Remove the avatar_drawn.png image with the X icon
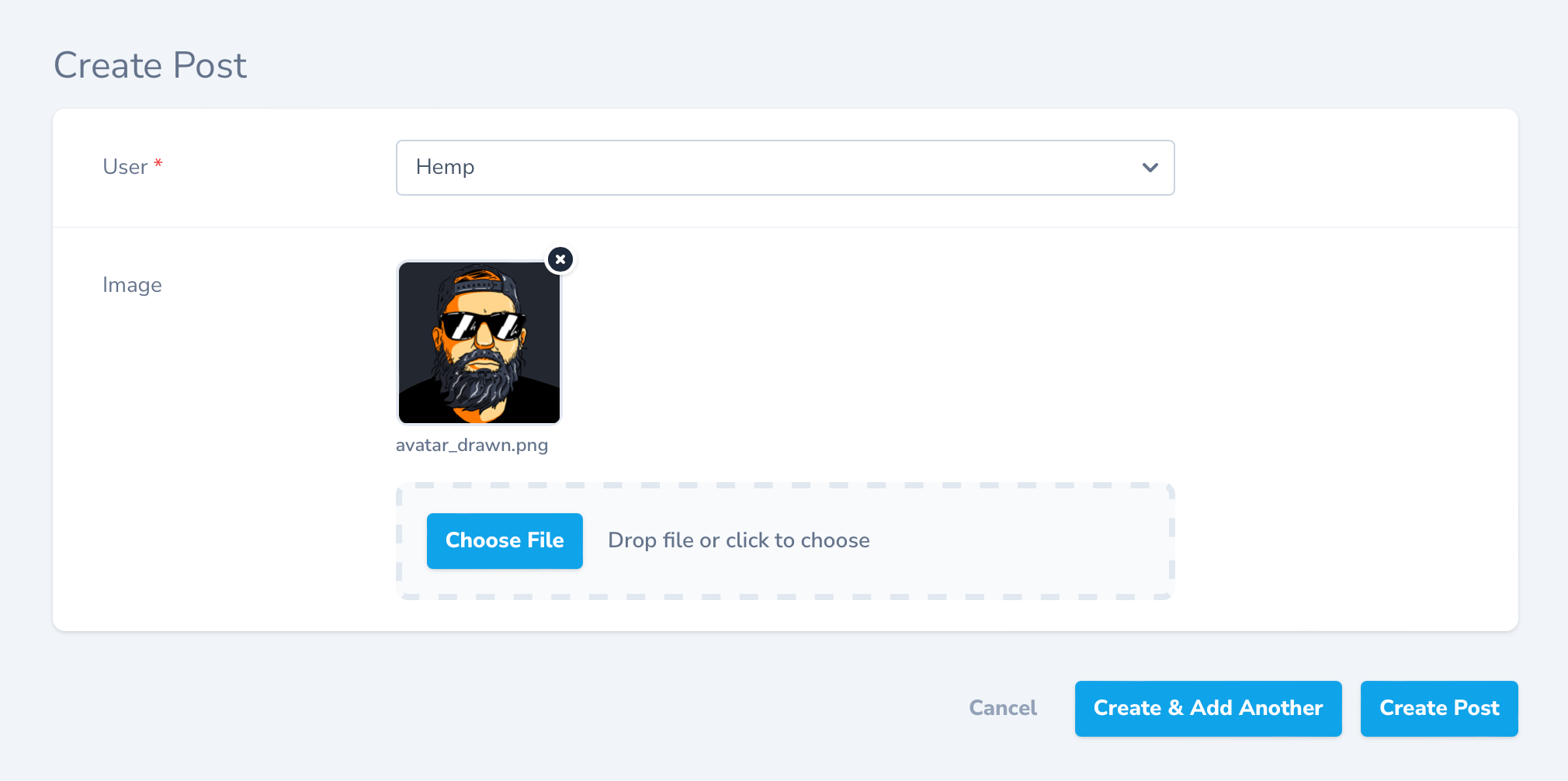The image size is (1568, 781). tap(560, 259)
